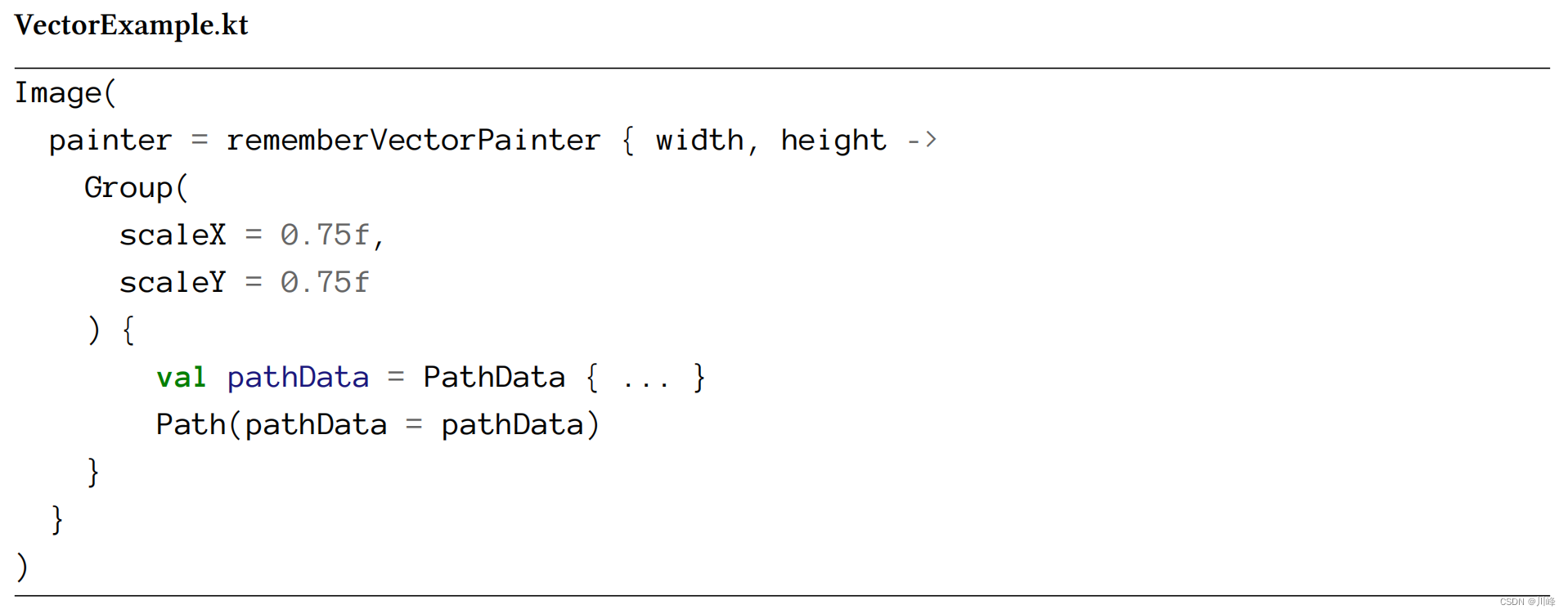Click the word painter in the code

pyautogui.click(x=110, y=141)
